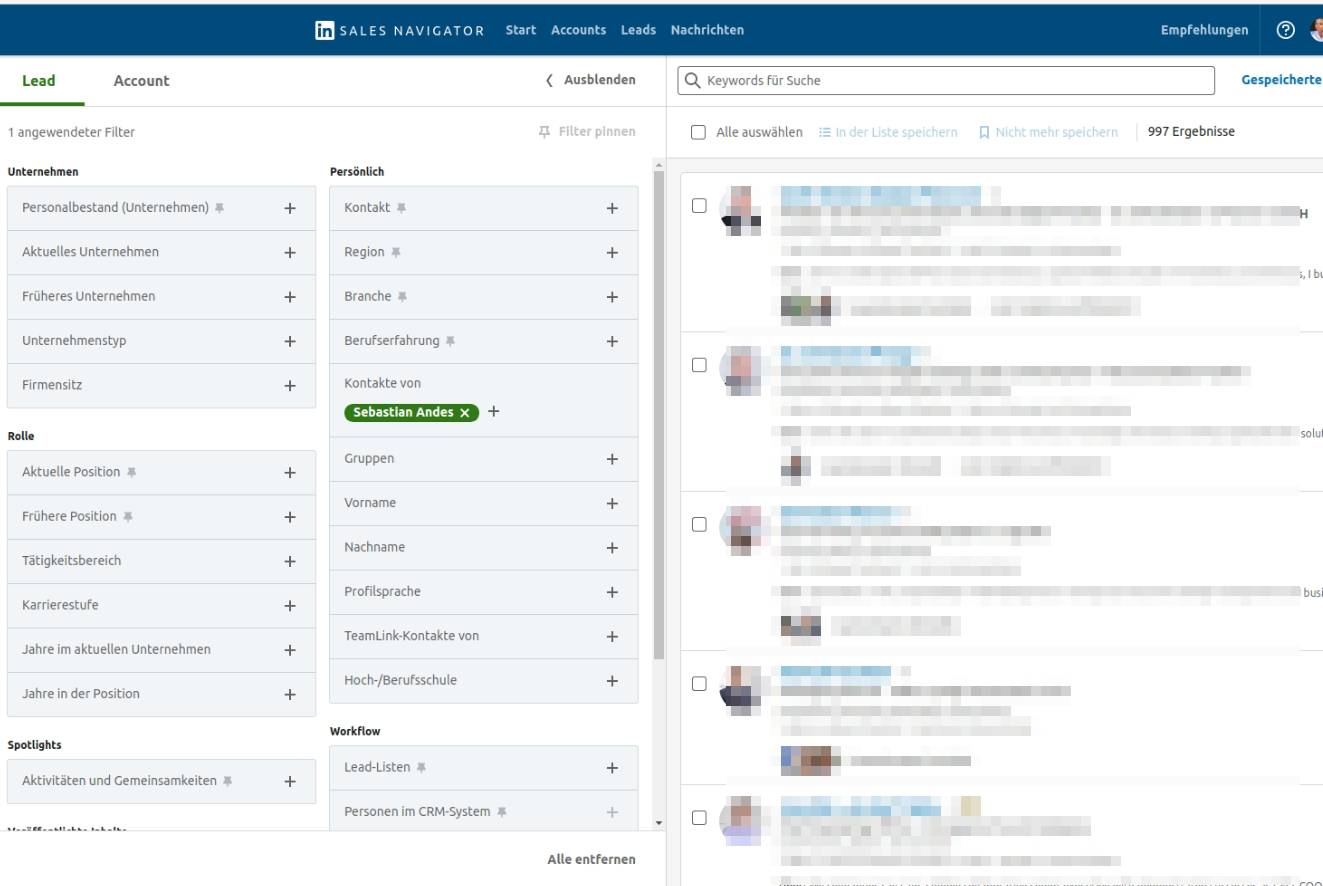Open Nachrichten in the top navigation
Screen dimensions: 1323x886
point(707,30)
